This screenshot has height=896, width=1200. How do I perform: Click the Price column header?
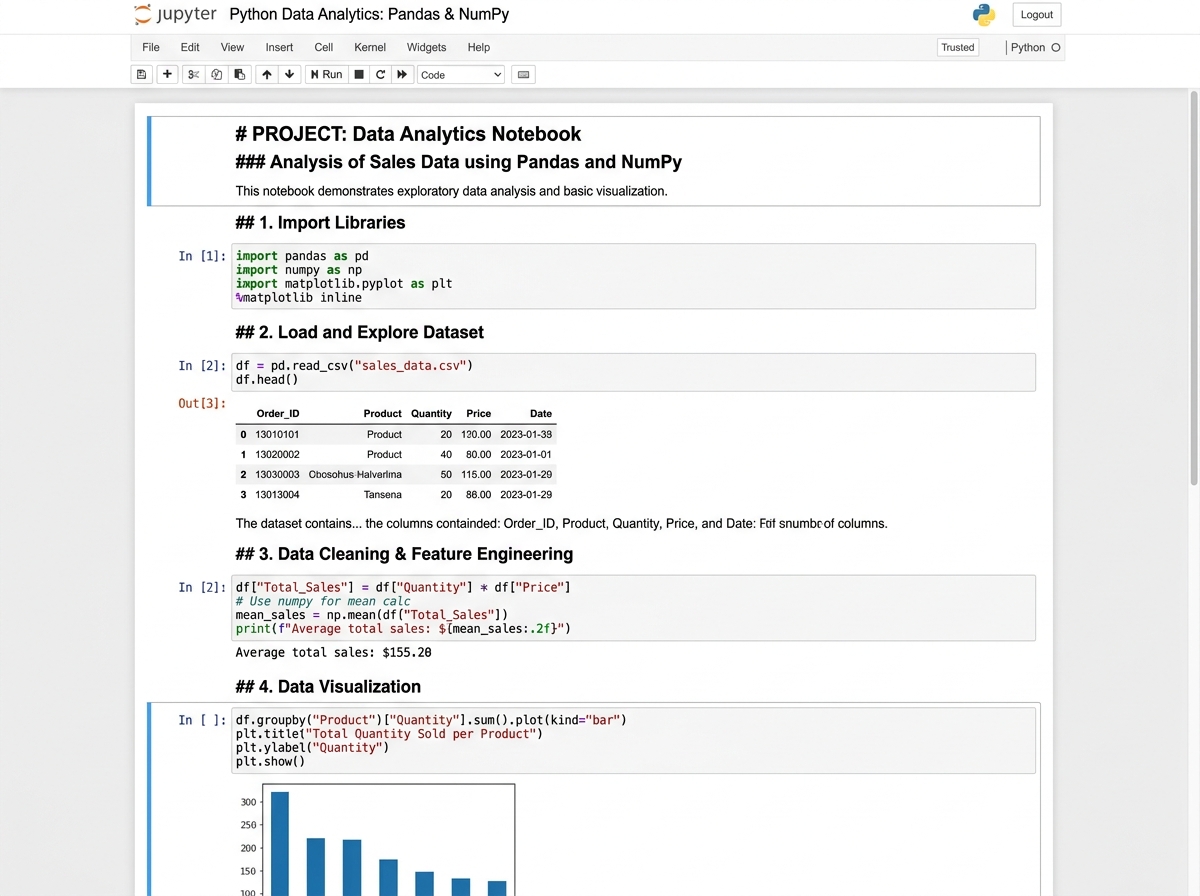point(479,413)
